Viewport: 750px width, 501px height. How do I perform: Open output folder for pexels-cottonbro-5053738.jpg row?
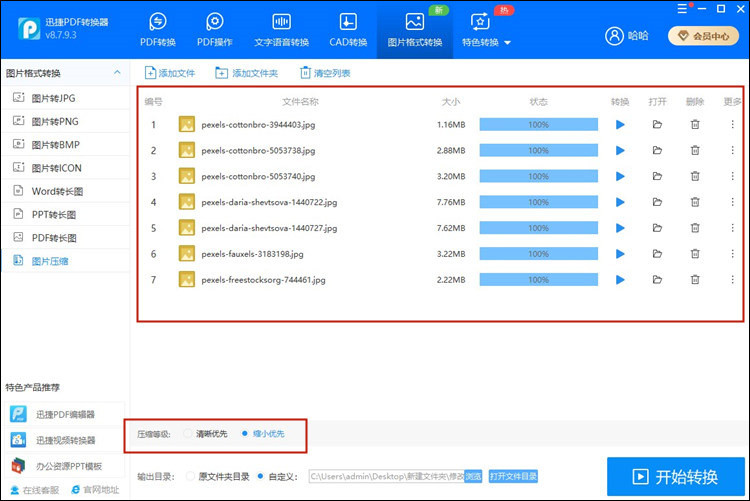coord(657,151)
